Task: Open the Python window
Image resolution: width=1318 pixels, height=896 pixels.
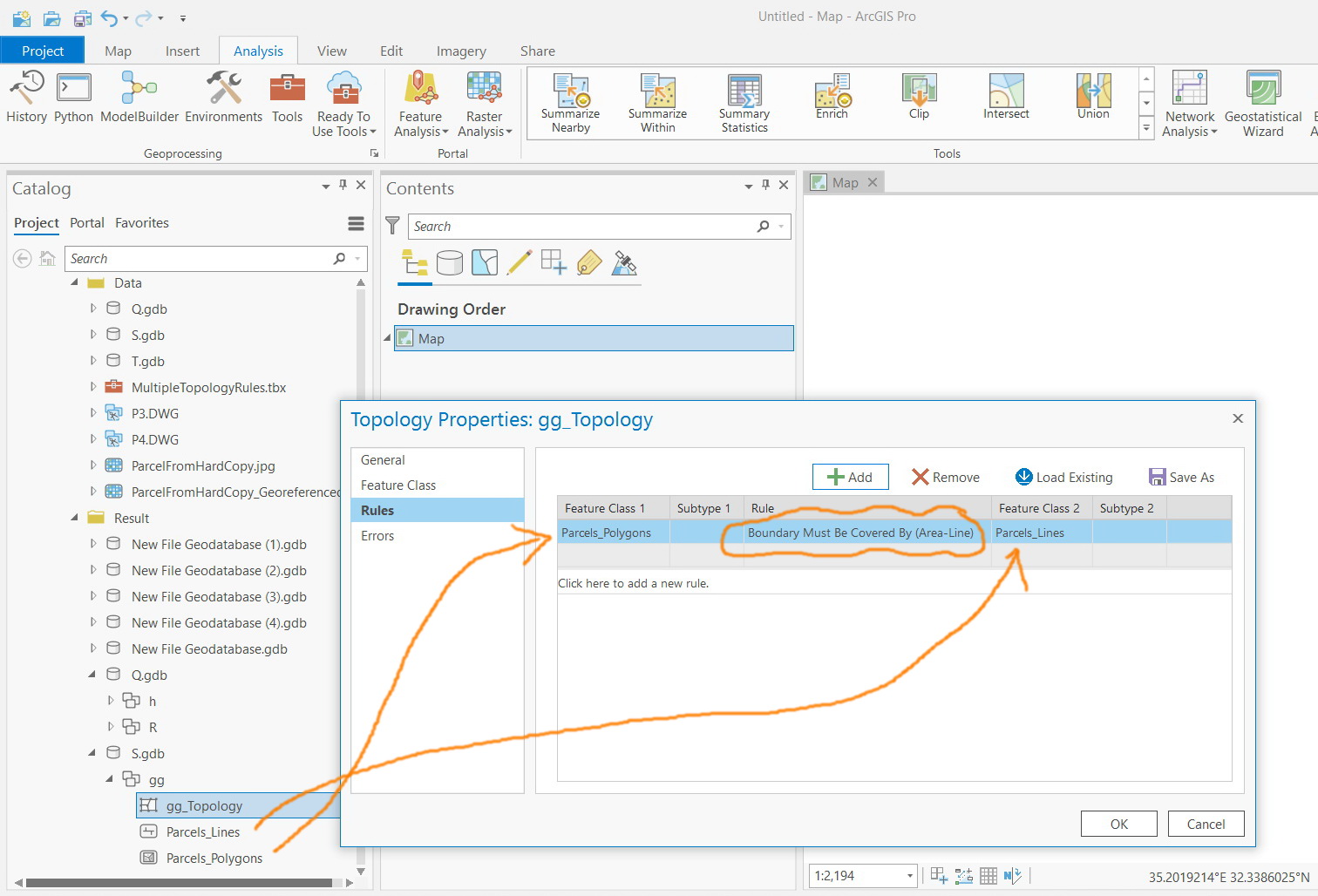Action: (x=73, y=98)
